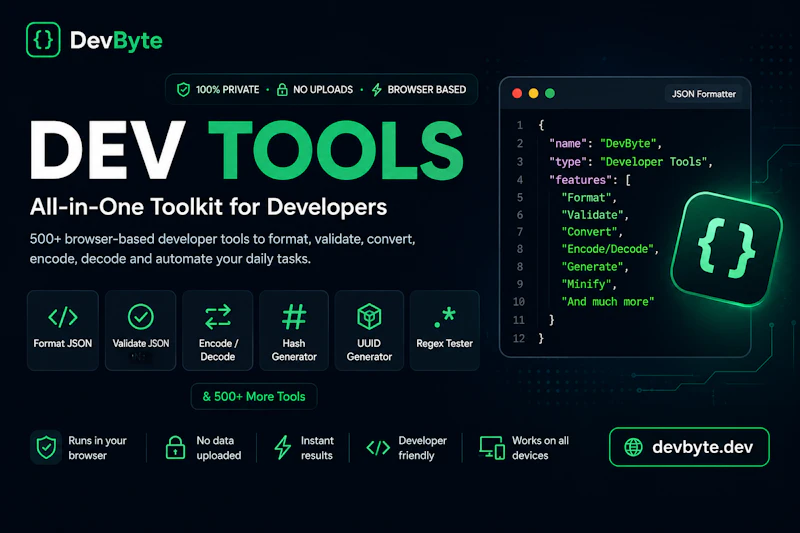Screen dimensions: 800x533
Task: Click the yellow minimize dot in code window
Action: [x=533, y=93]
